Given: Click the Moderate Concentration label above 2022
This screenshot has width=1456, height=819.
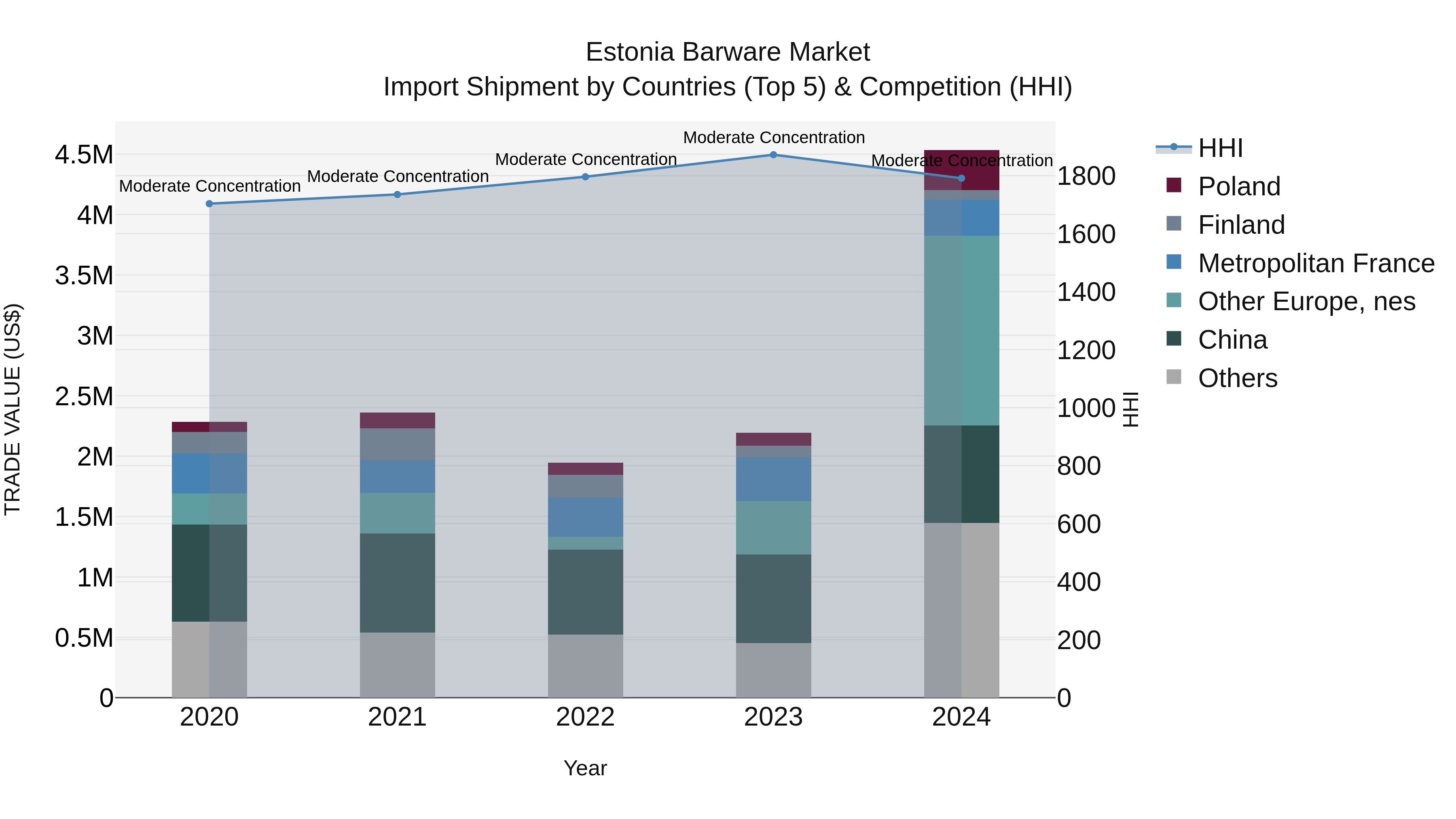Looking at the screenshot, I should (x=586, y=159).
